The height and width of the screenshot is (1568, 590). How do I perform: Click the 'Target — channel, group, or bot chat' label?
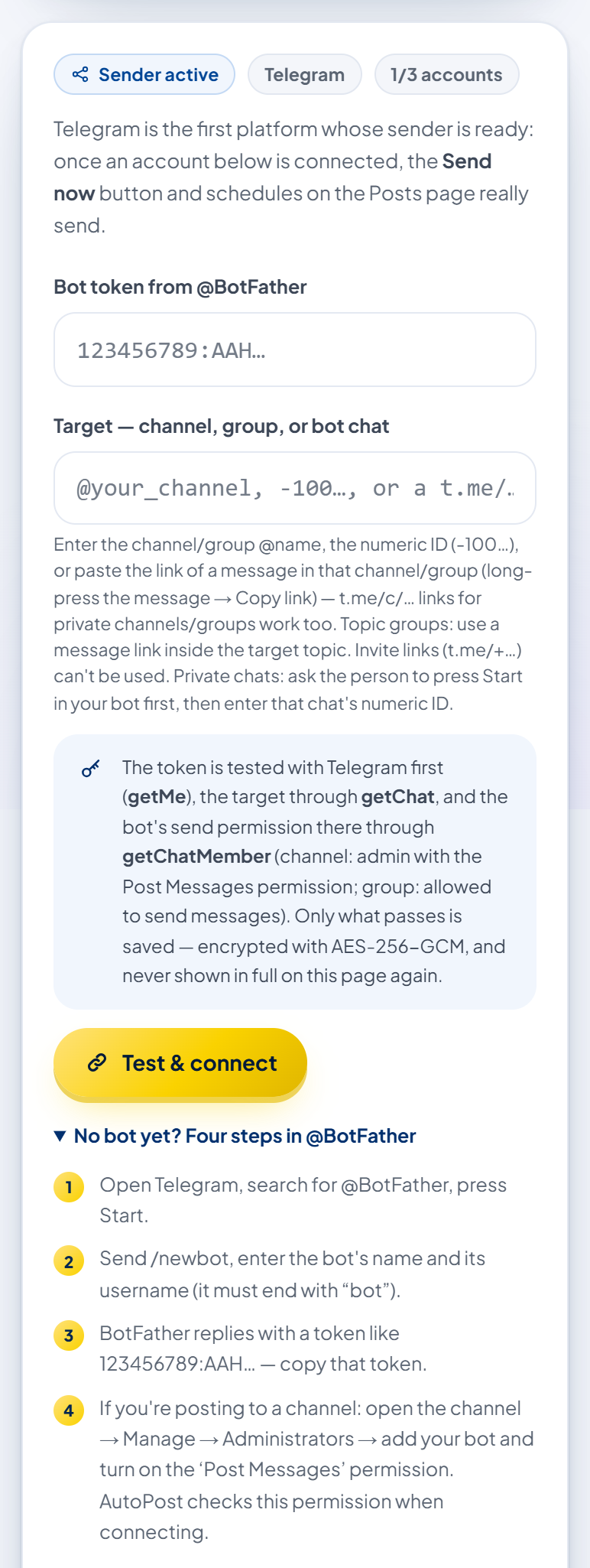tap(222, 426)
